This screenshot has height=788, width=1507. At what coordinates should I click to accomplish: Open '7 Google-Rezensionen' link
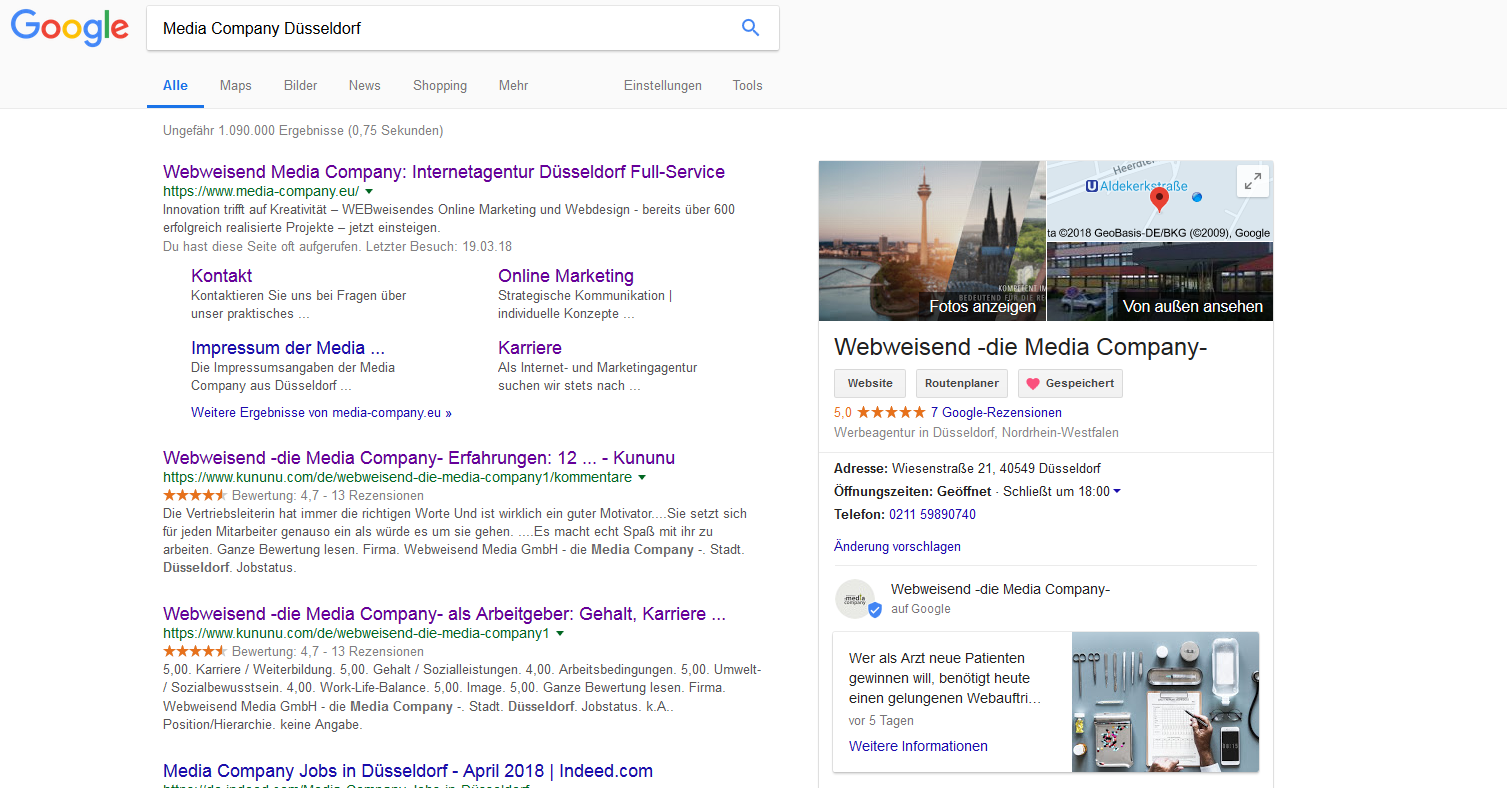point(996,412)
